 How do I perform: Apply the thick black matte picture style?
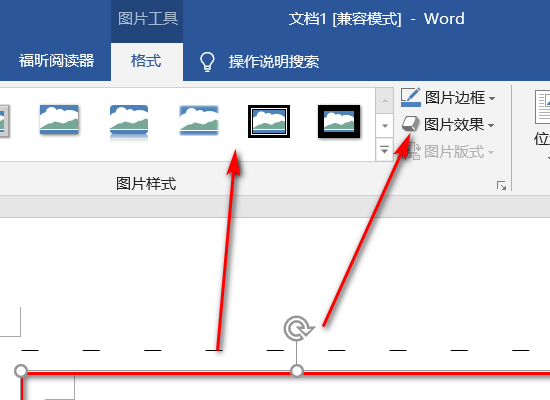(x=339, y=121)
